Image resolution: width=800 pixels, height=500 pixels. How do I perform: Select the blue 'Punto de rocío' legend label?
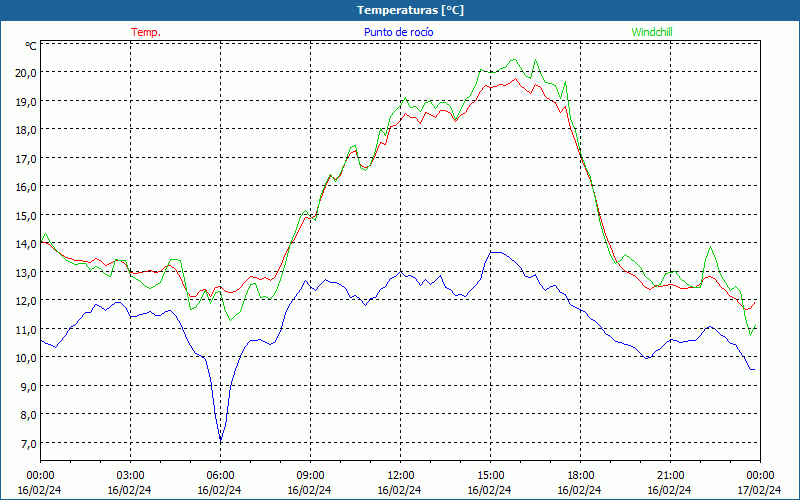pos(398,32)
